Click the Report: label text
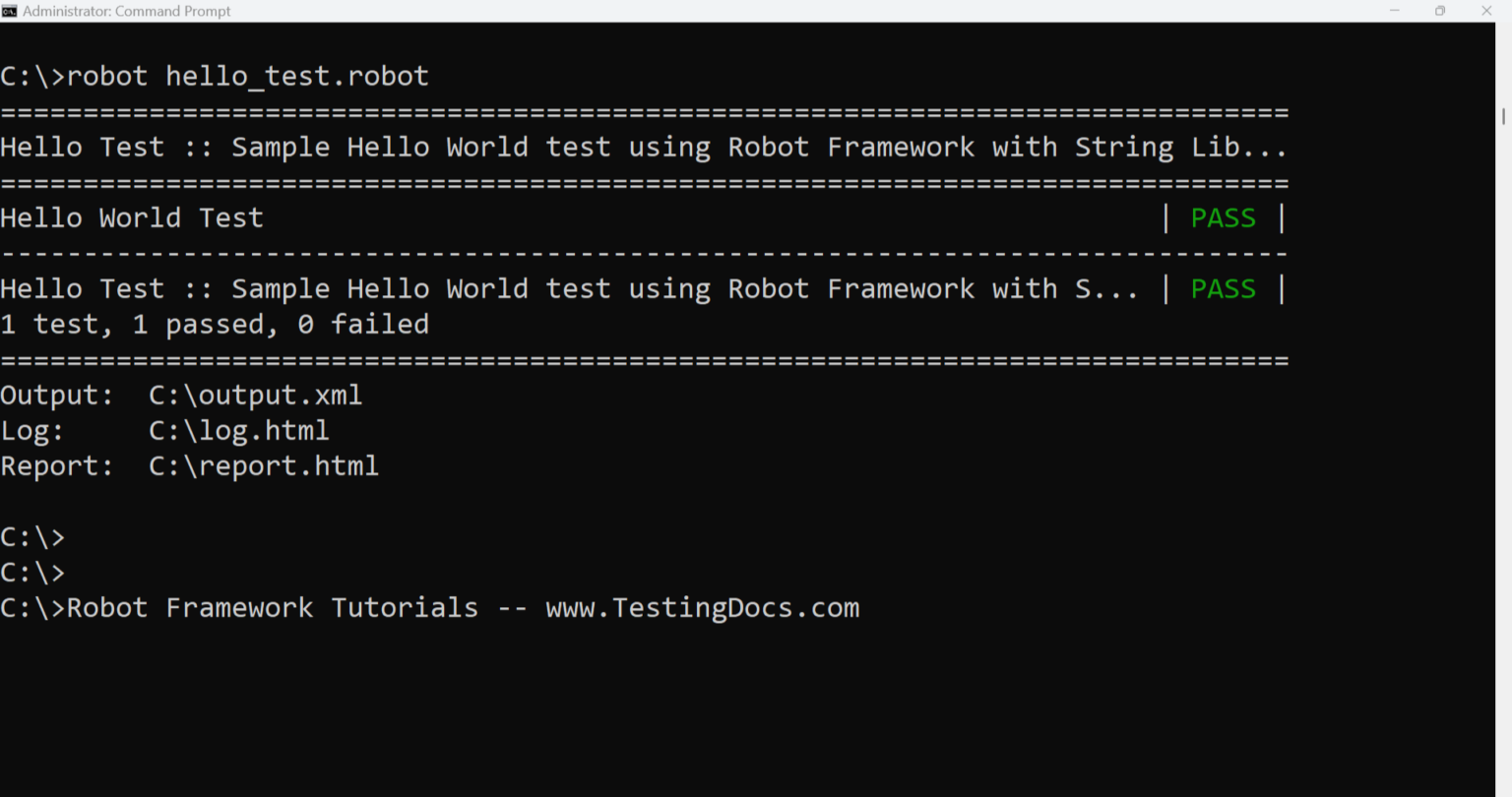Image resolution: width=1512 pixels, height=797 pixels. [x=56, y=465]
